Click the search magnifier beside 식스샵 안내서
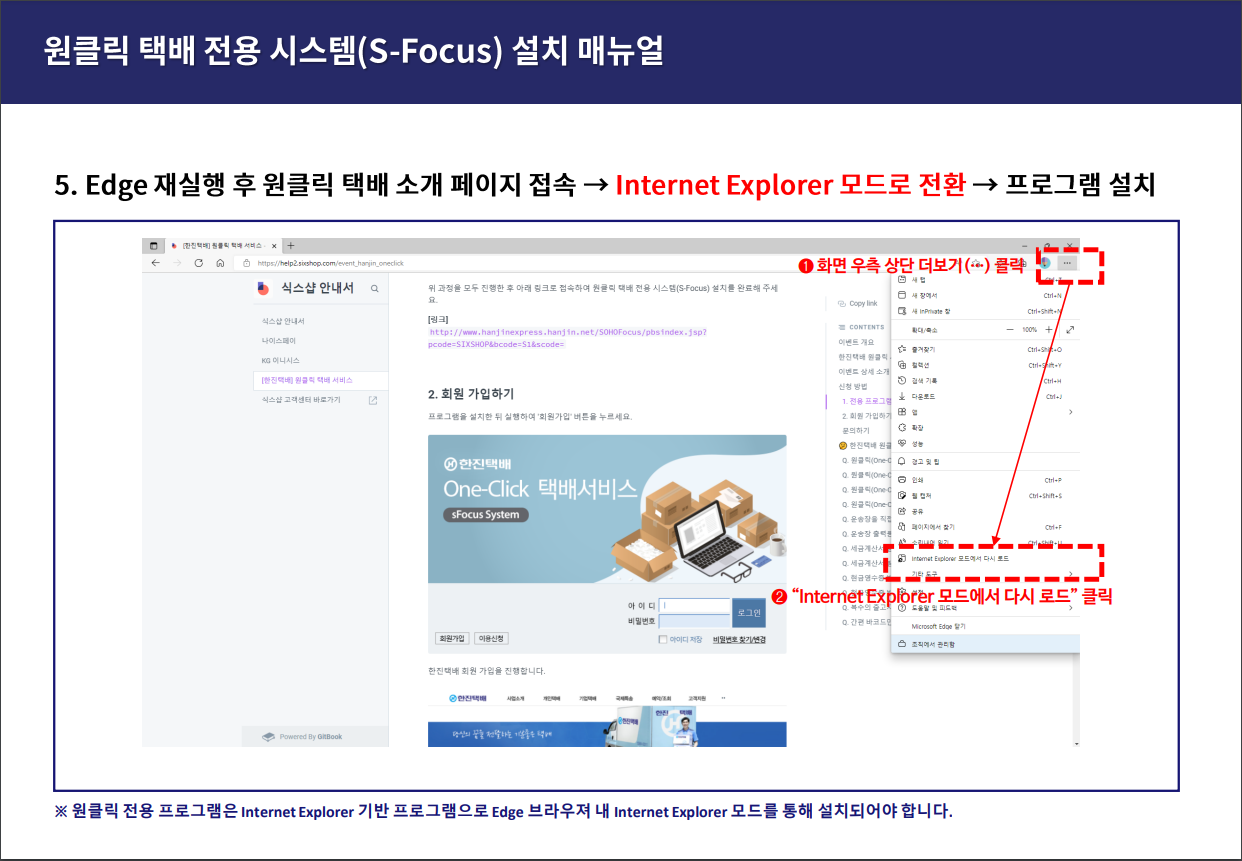This screenshot has height=861, width=1242. tap(375, 288)
